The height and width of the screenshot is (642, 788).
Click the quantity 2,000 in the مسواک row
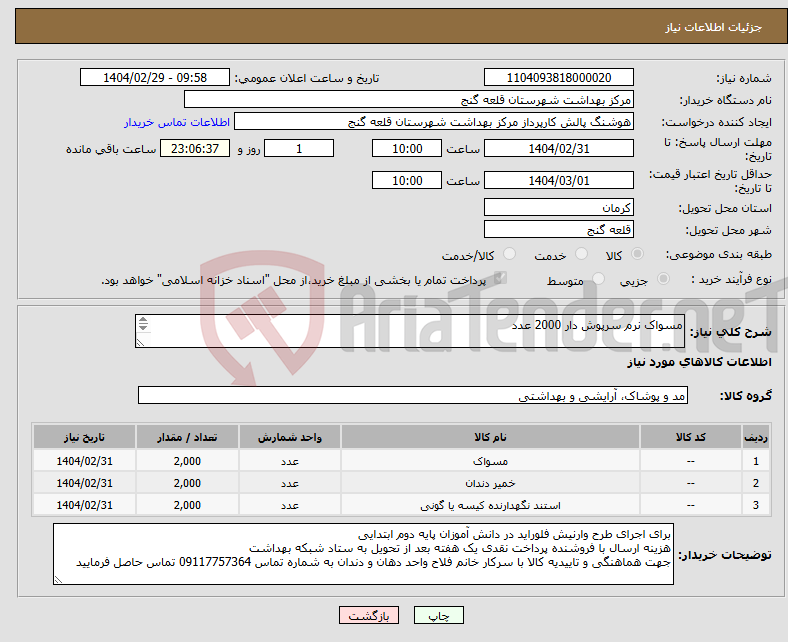187,461
